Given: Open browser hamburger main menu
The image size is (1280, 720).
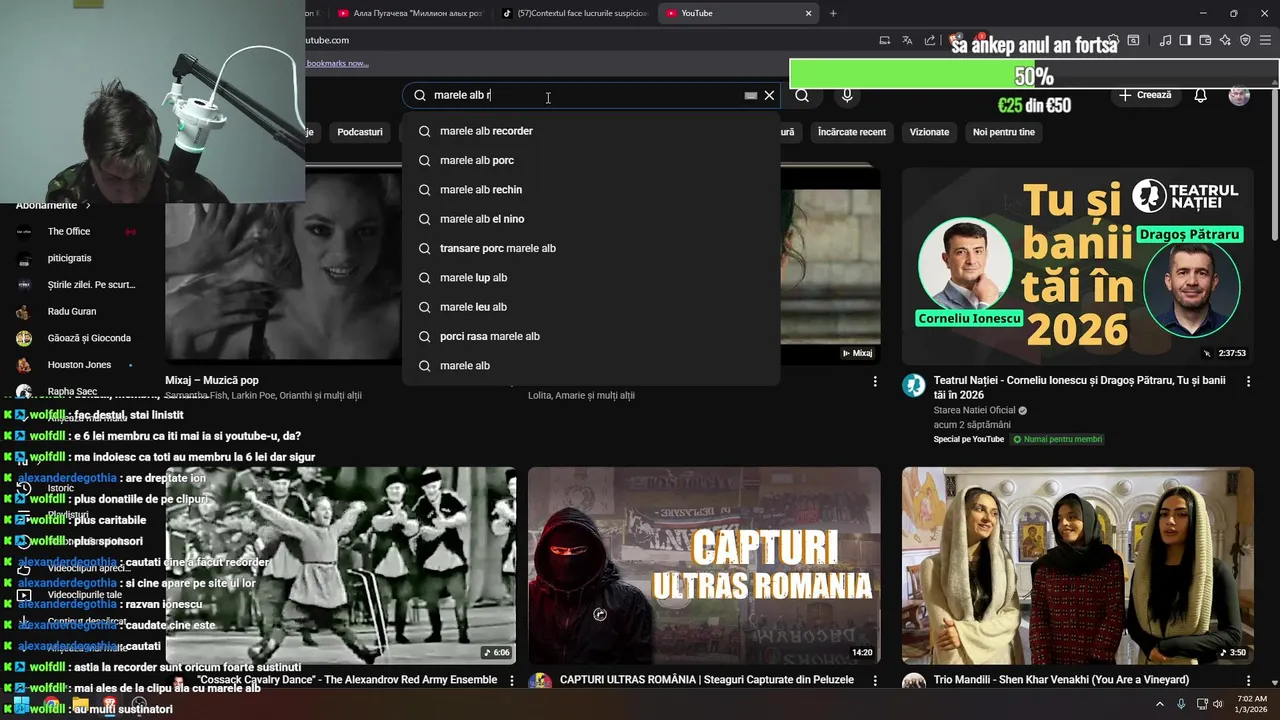Looking at the screenshot, I should (x=1266, y=40).
